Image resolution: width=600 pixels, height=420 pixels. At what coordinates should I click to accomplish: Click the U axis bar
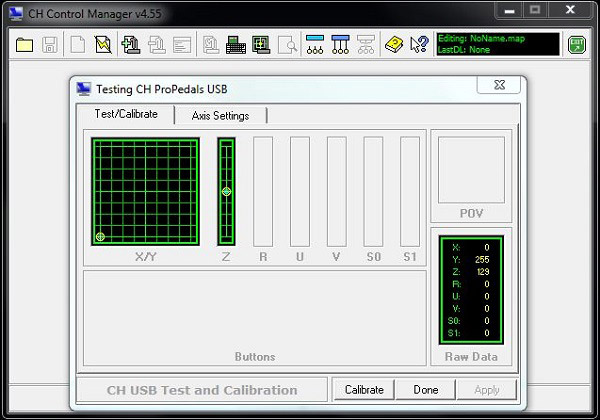(300, 192)
